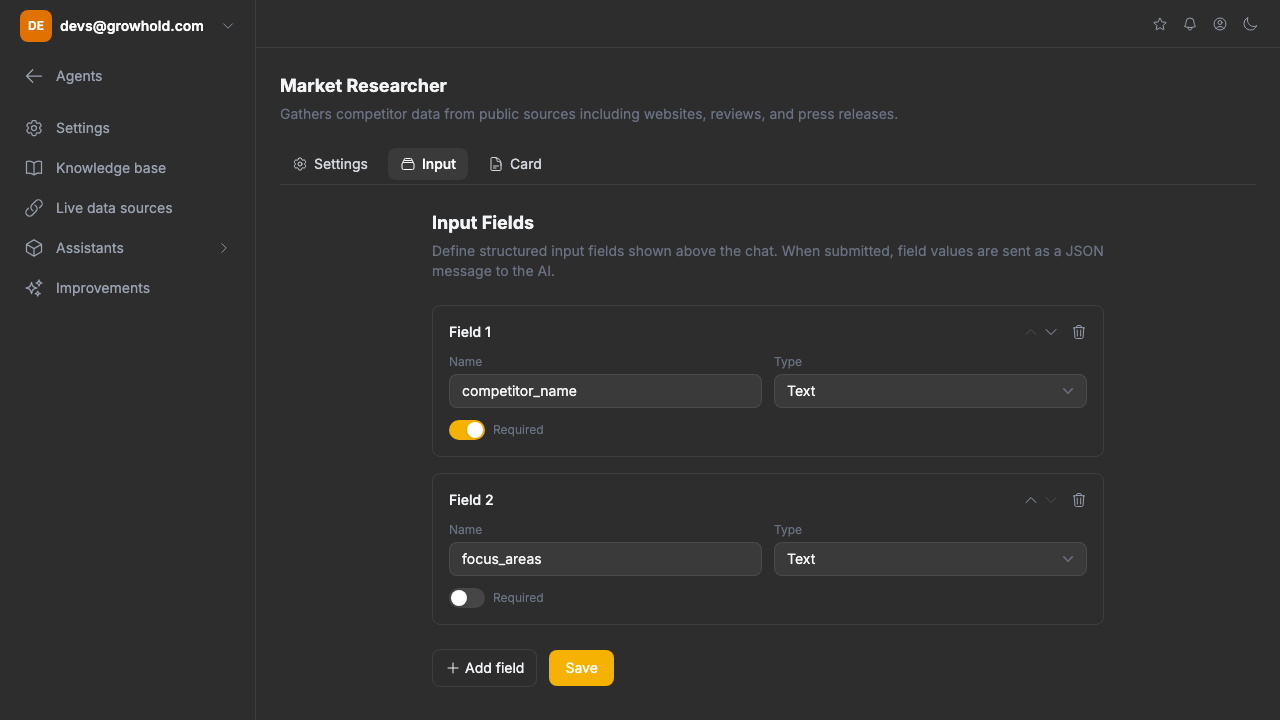Switch to dark mode with the moon icon
This screenshot has width=1280, height=720.
1250,24
